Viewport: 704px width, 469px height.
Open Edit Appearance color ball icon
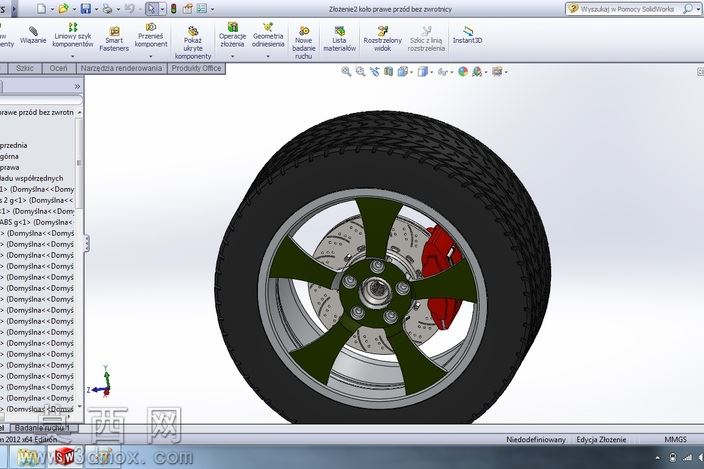pyautogui.click(x=463, y=71)
